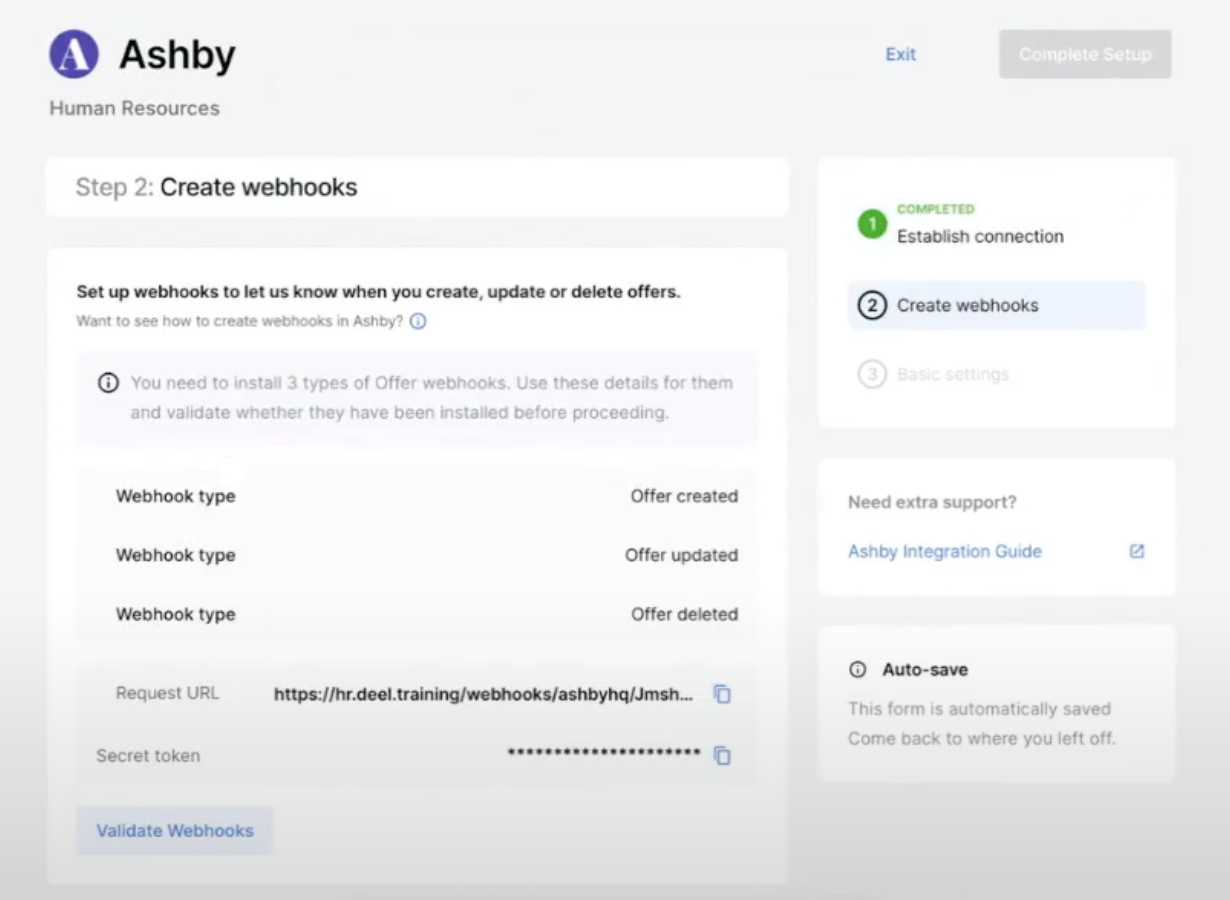Click the 'Auto-save' heading
The height and width of the screenshot is (900, 1230).
[x=925, y=670]
